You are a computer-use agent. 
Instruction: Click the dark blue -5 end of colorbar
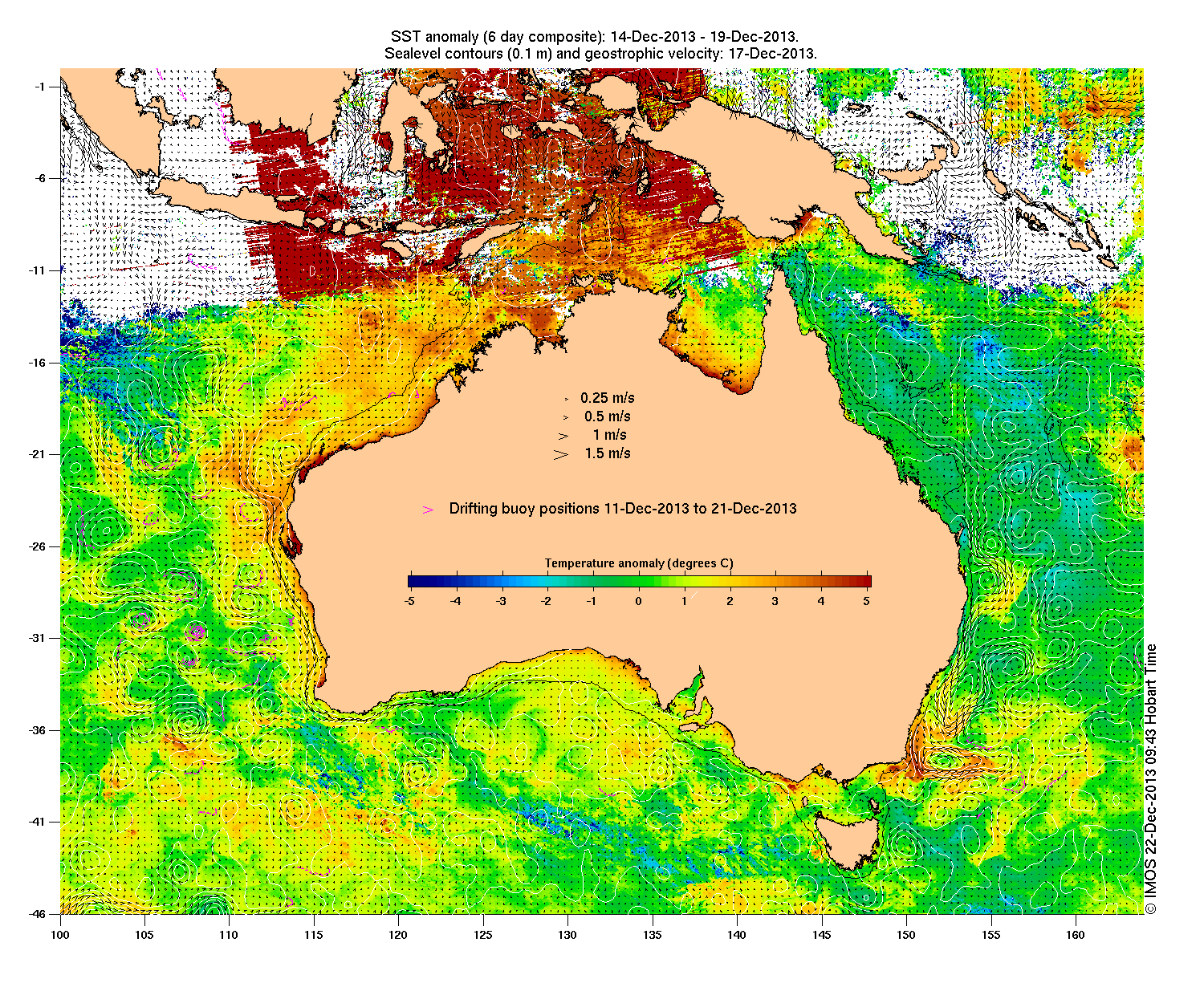click(x=412, y=582)
